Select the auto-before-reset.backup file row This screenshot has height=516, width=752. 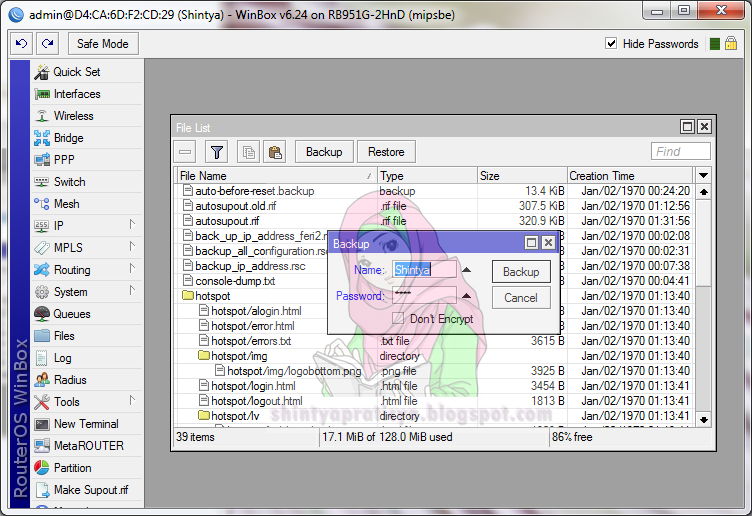[x=435, y=191]
